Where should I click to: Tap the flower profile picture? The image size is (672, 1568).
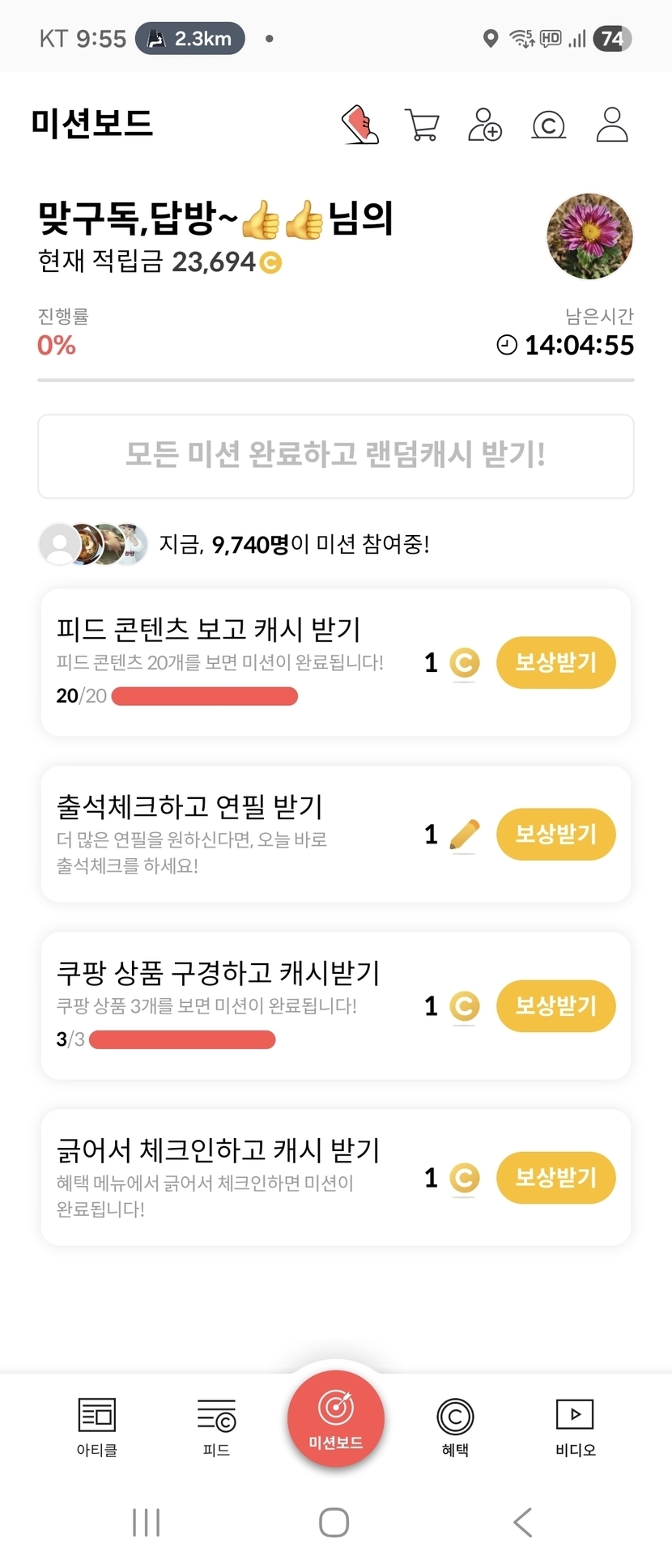589,236
